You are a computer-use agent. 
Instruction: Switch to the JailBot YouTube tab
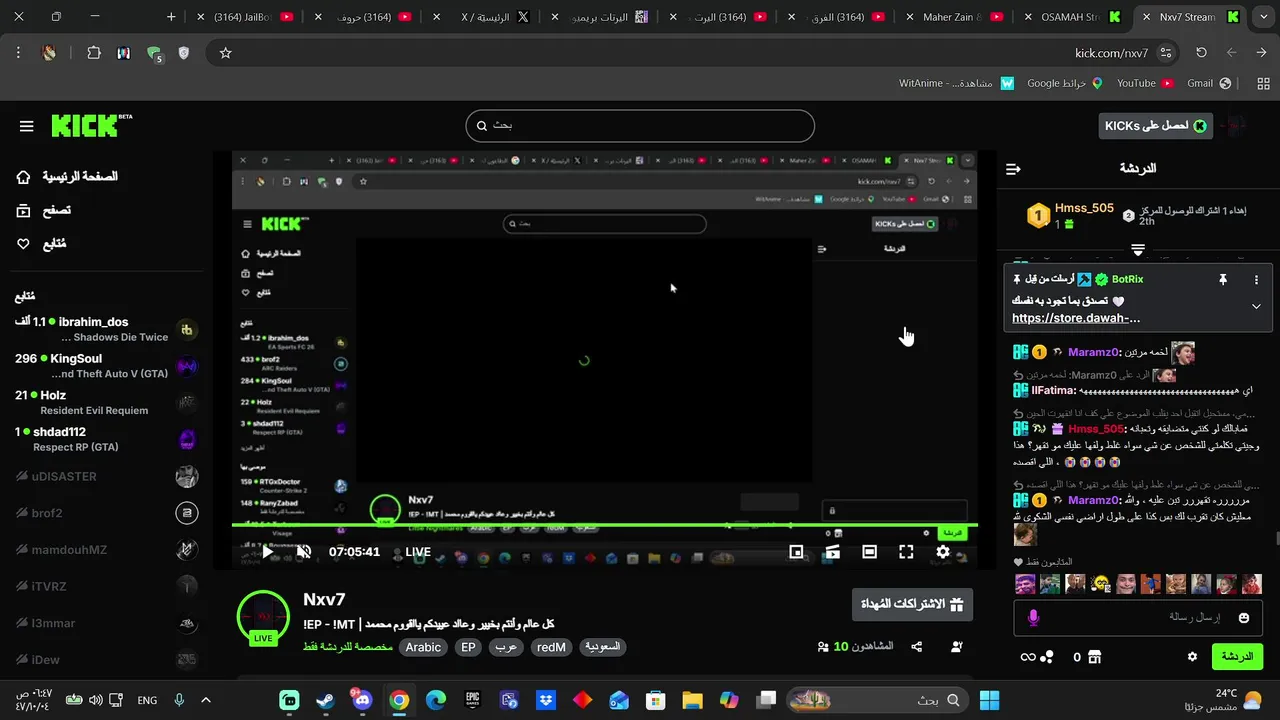click(245, 17)
